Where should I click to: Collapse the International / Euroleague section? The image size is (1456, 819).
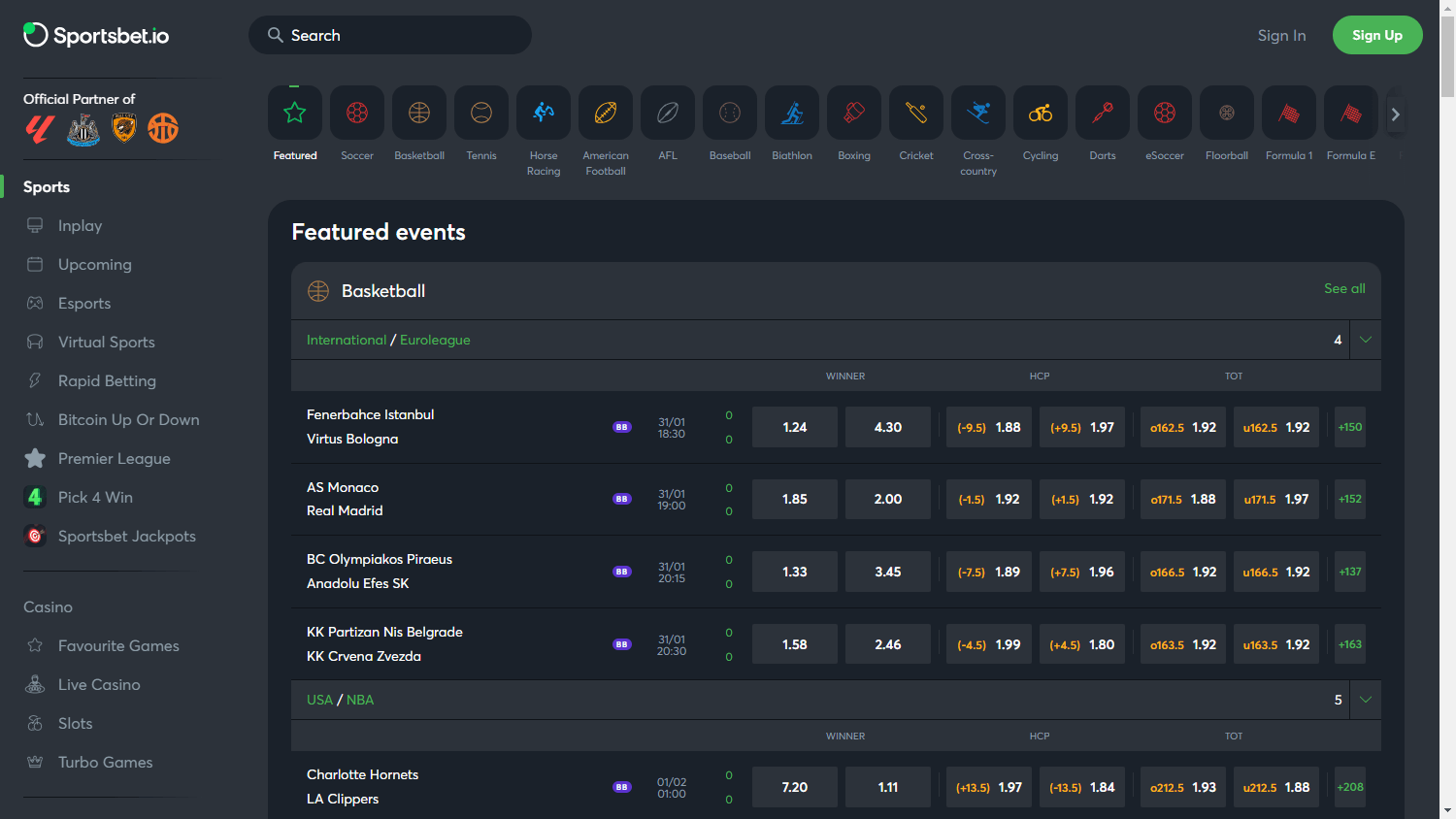point(1366,340)
